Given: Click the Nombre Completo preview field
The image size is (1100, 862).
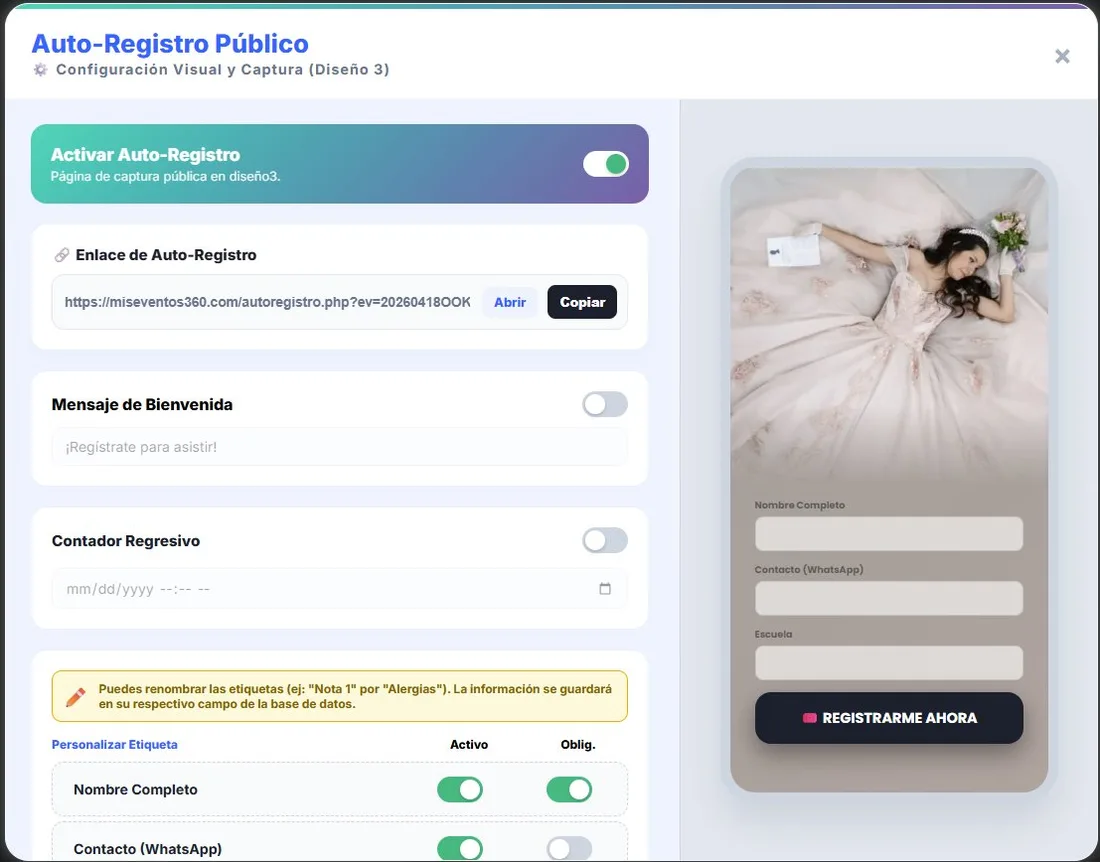Looking at the screenshot, I should coord(889,534).
